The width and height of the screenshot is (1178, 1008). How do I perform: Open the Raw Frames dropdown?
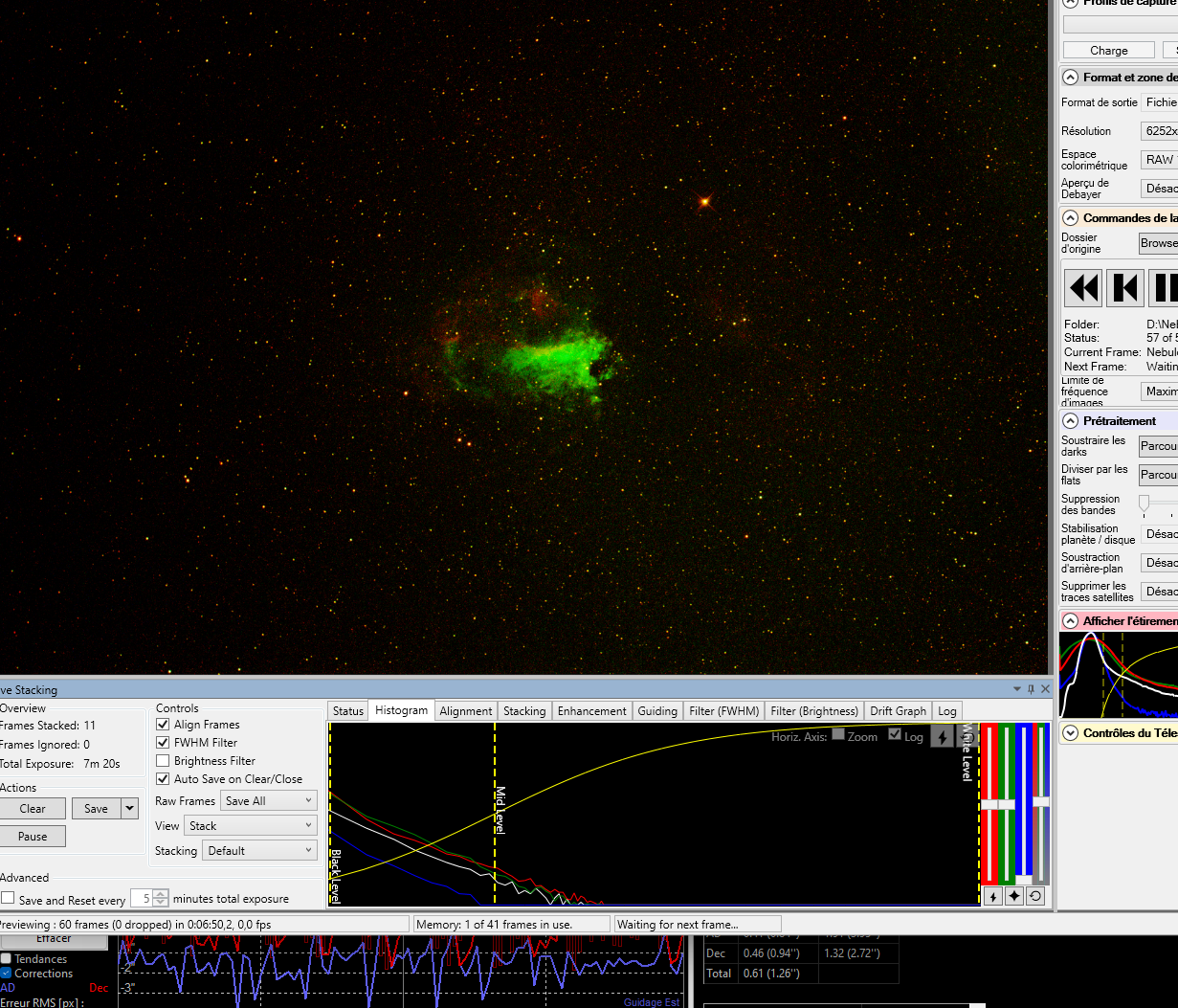(x=268, y=801)
